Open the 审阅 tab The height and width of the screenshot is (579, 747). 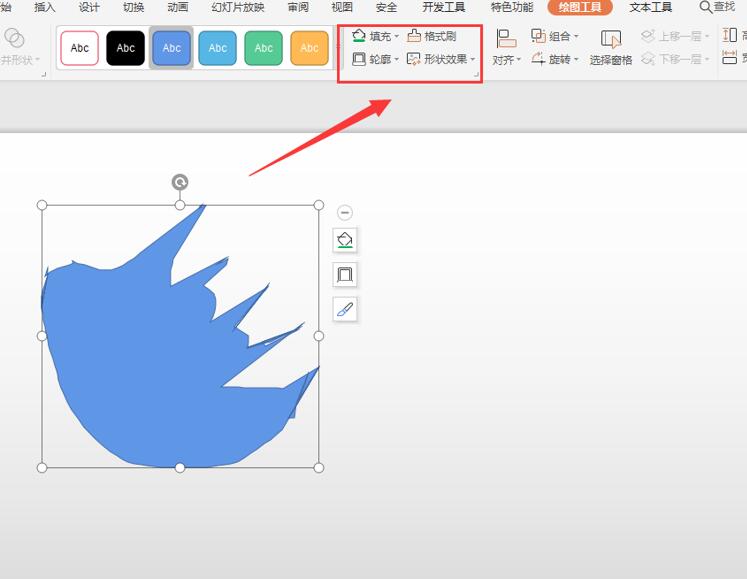click(x=298, y=7)
